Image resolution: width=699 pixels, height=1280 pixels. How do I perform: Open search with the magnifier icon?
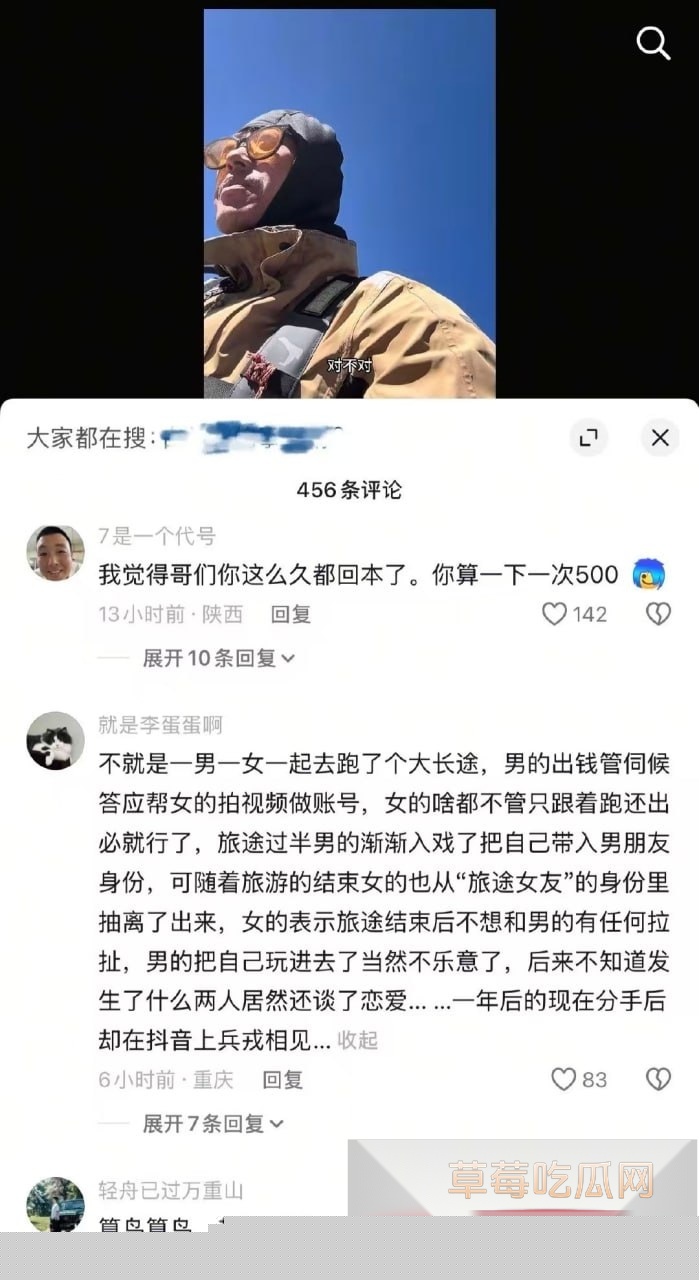point(653,43)
